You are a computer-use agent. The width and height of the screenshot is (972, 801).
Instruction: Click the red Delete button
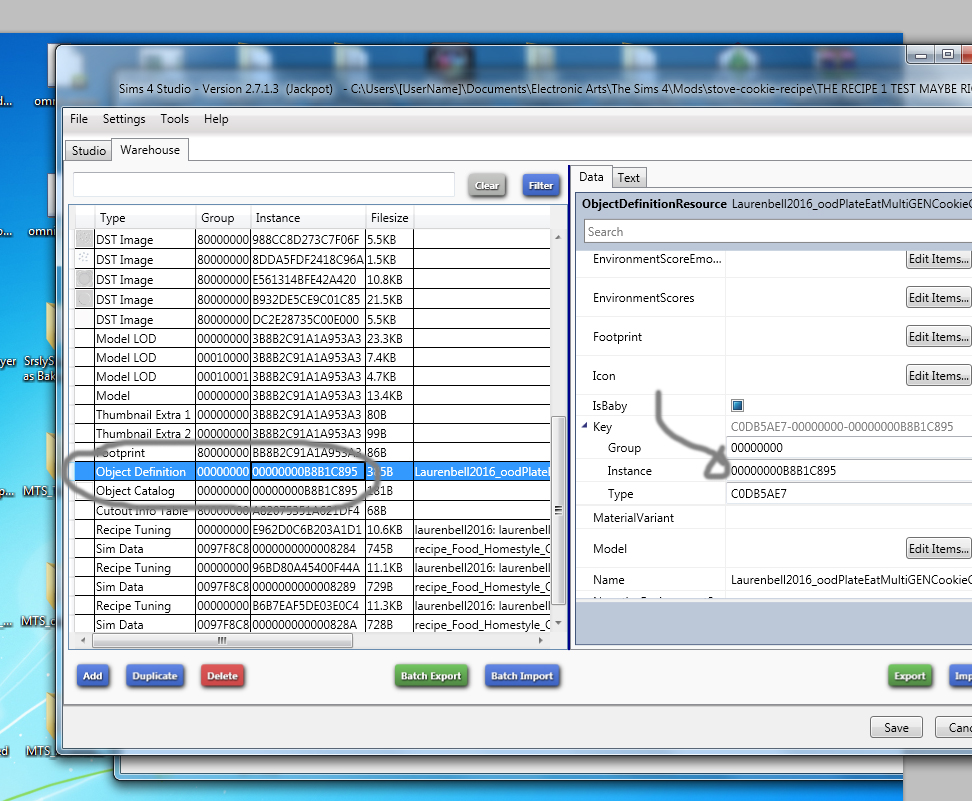[x=223, y=676]
